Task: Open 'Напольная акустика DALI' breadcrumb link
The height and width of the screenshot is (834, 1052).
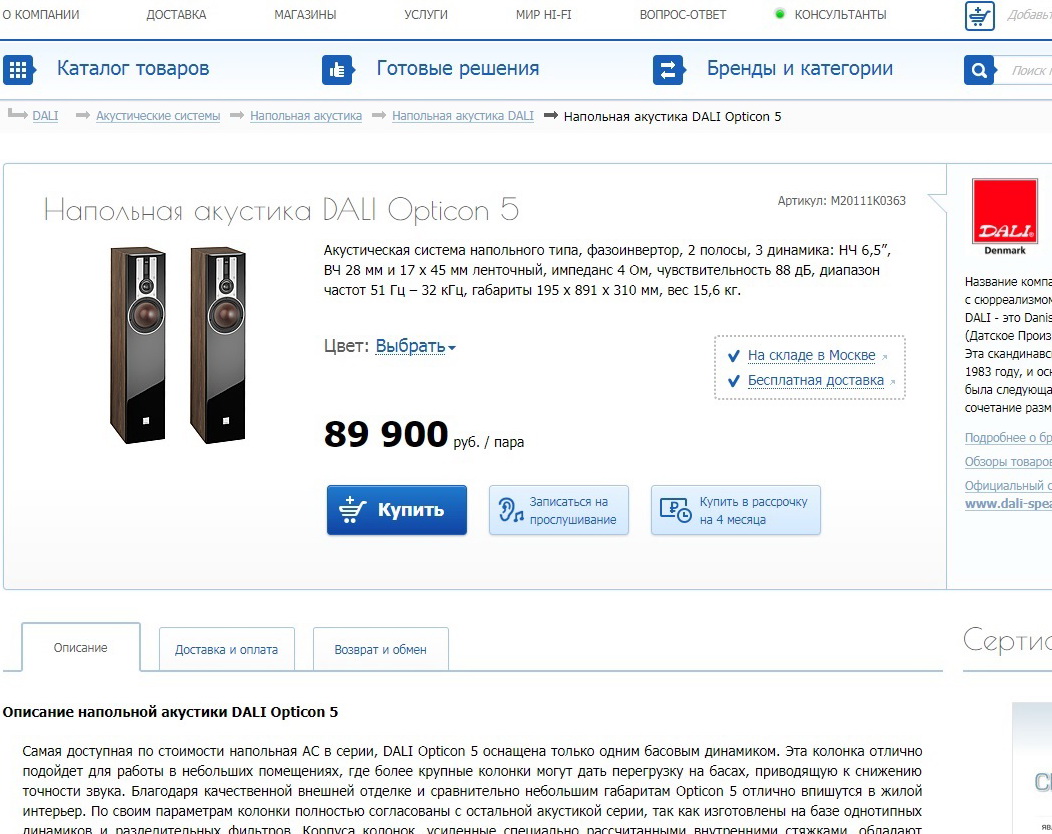Action: (463, 116)
